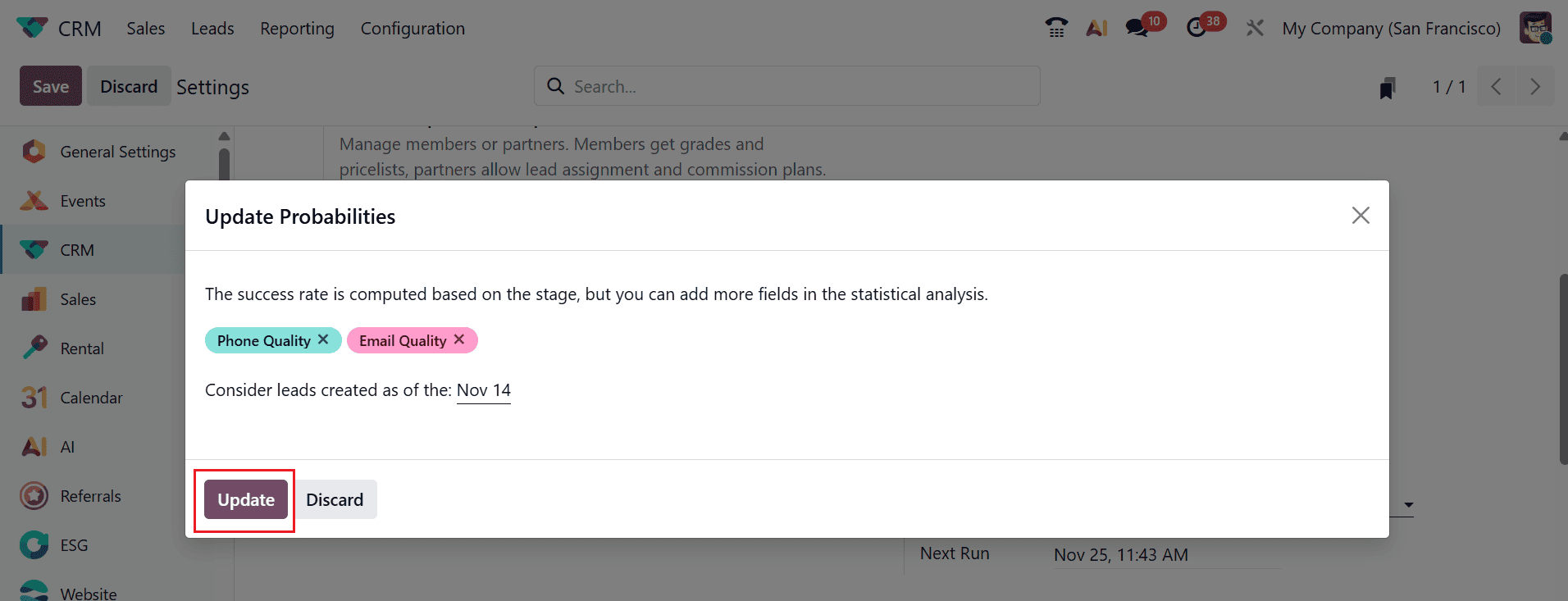The image size is (1568, 601).
Task: Discard the Update Probabilities dialog
Action: [x=335, y=499]
